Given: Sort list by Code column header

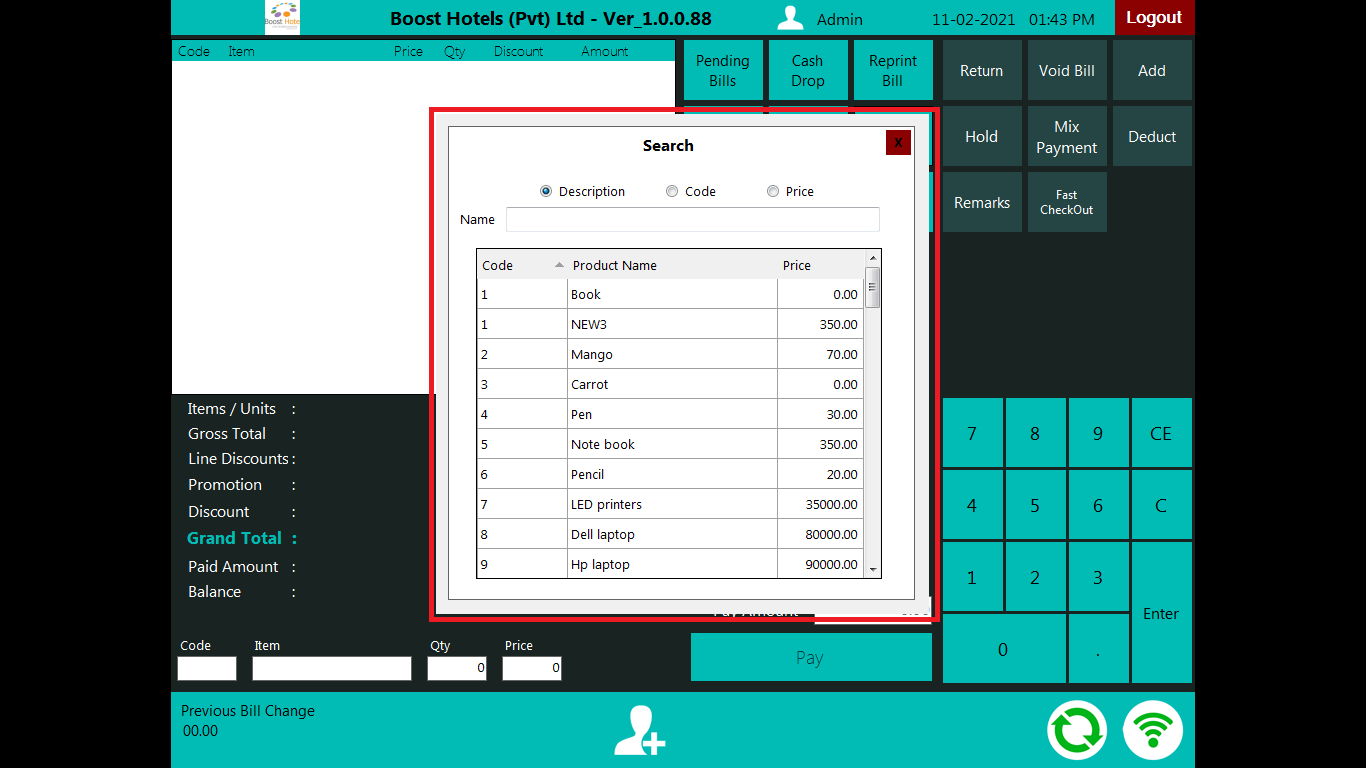Looking at the screenshot, I should (520, 265).
